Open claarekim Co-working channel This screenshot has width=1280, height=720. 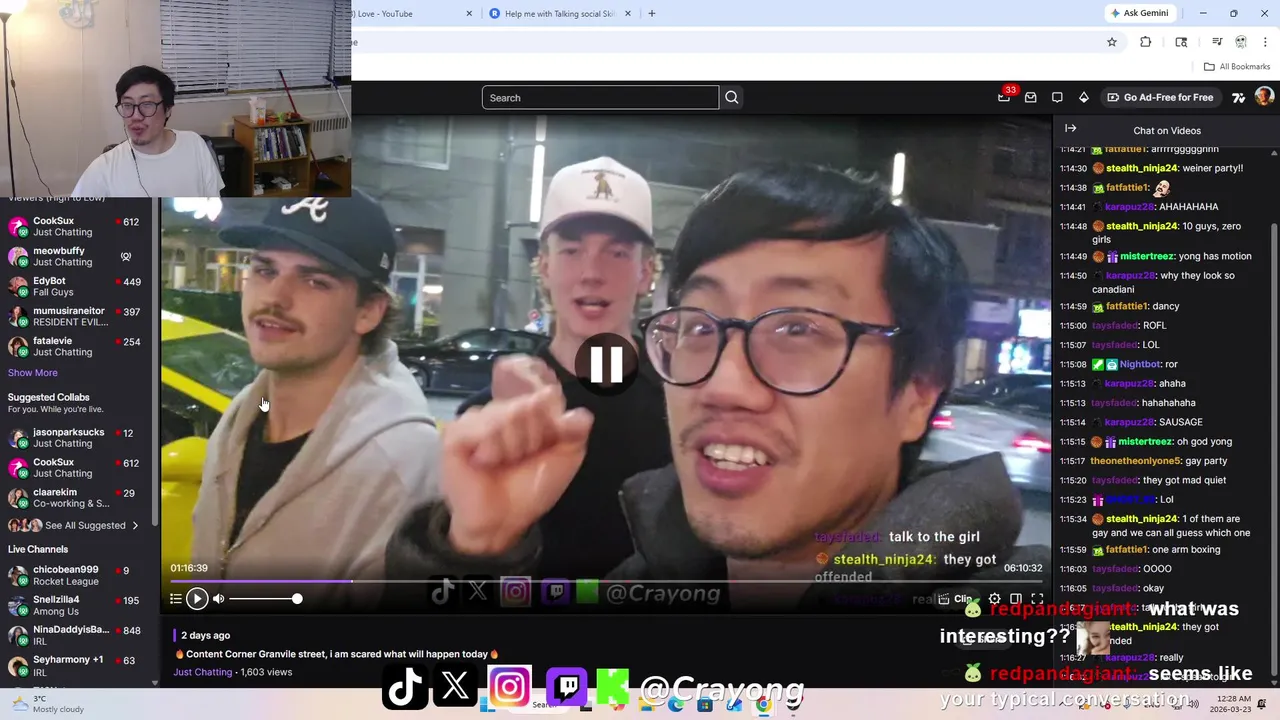(x=75, y=498)
